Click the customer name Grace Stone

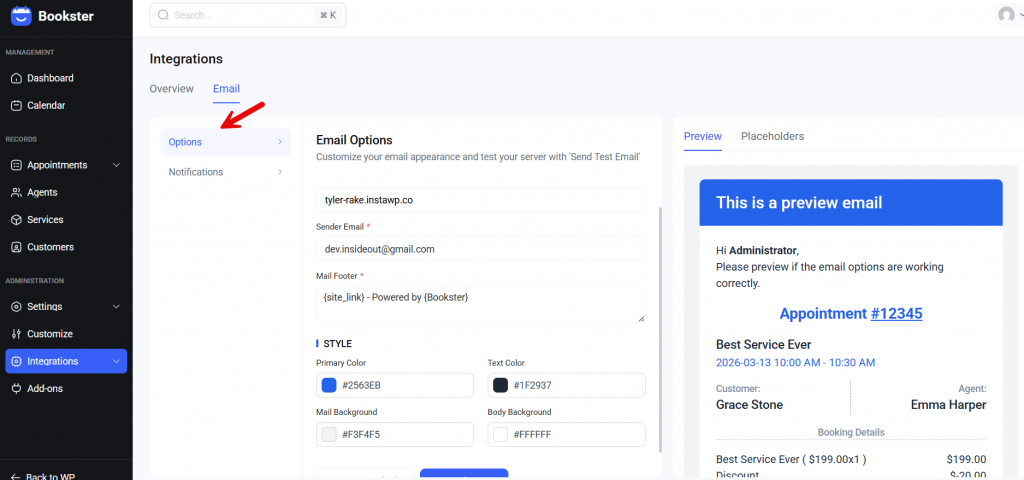(749, 405)
